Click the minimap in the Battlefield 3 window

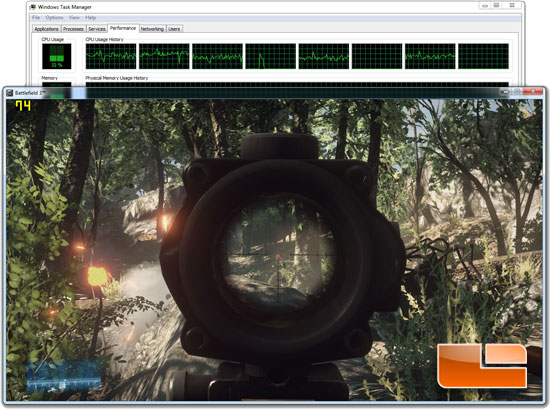point(63,376)
